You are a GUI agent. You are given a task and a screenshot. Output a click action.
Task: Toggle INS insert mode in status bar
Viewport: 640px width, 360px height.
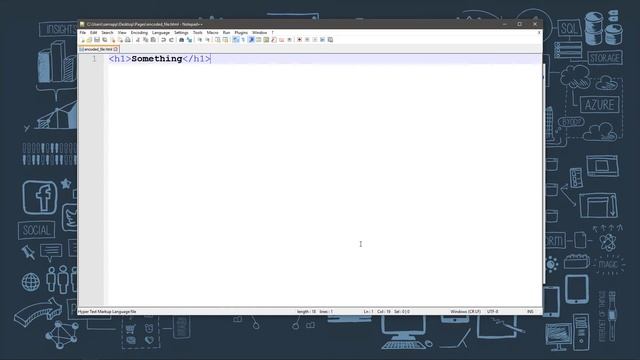[530, 311]
